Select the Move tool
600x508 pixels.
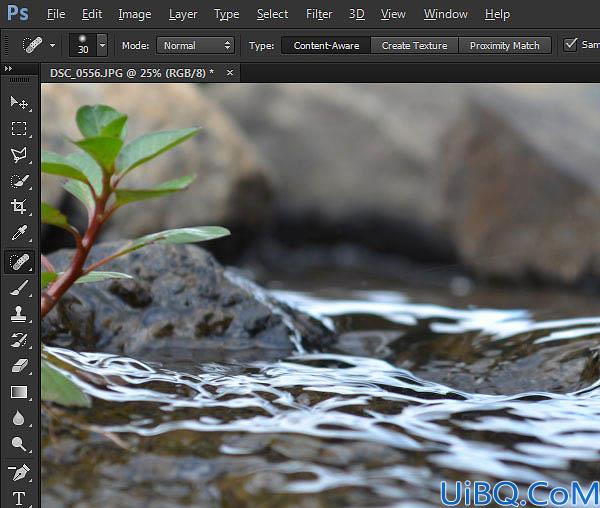pos(19,103)
